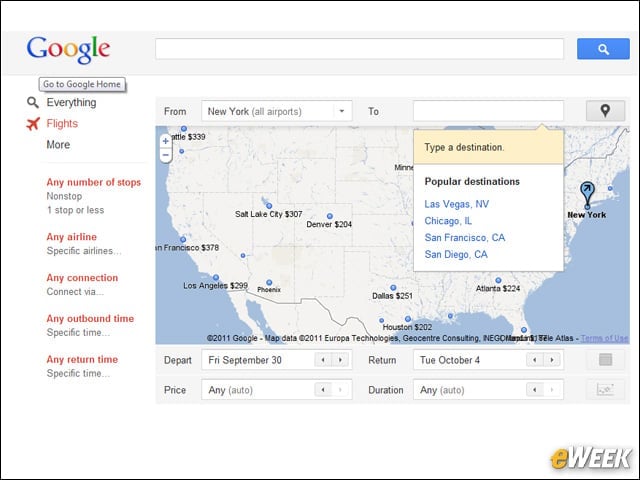Select the Flights search category
640x480 pixels.
[62, 124]
